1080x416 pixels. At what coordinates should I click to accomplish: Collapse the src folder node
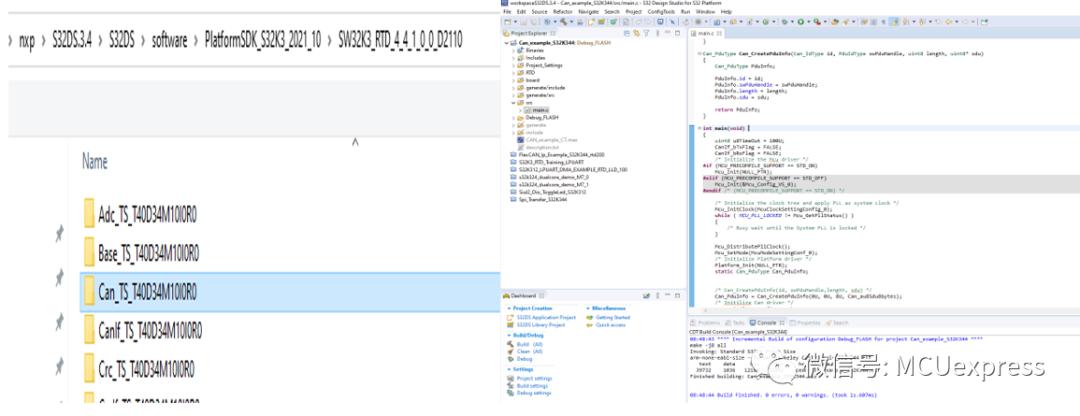[513, 103]
